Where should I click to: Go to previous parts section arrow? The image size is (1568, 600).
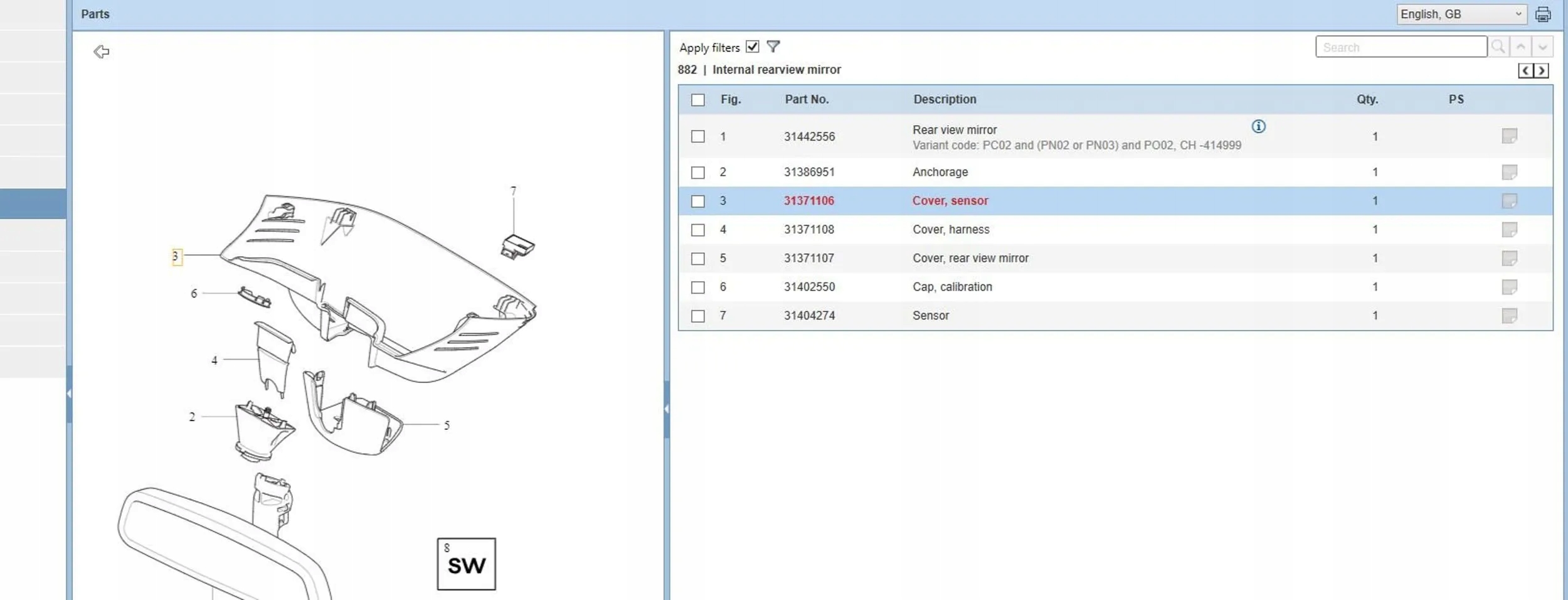[x=1525, y=70]
